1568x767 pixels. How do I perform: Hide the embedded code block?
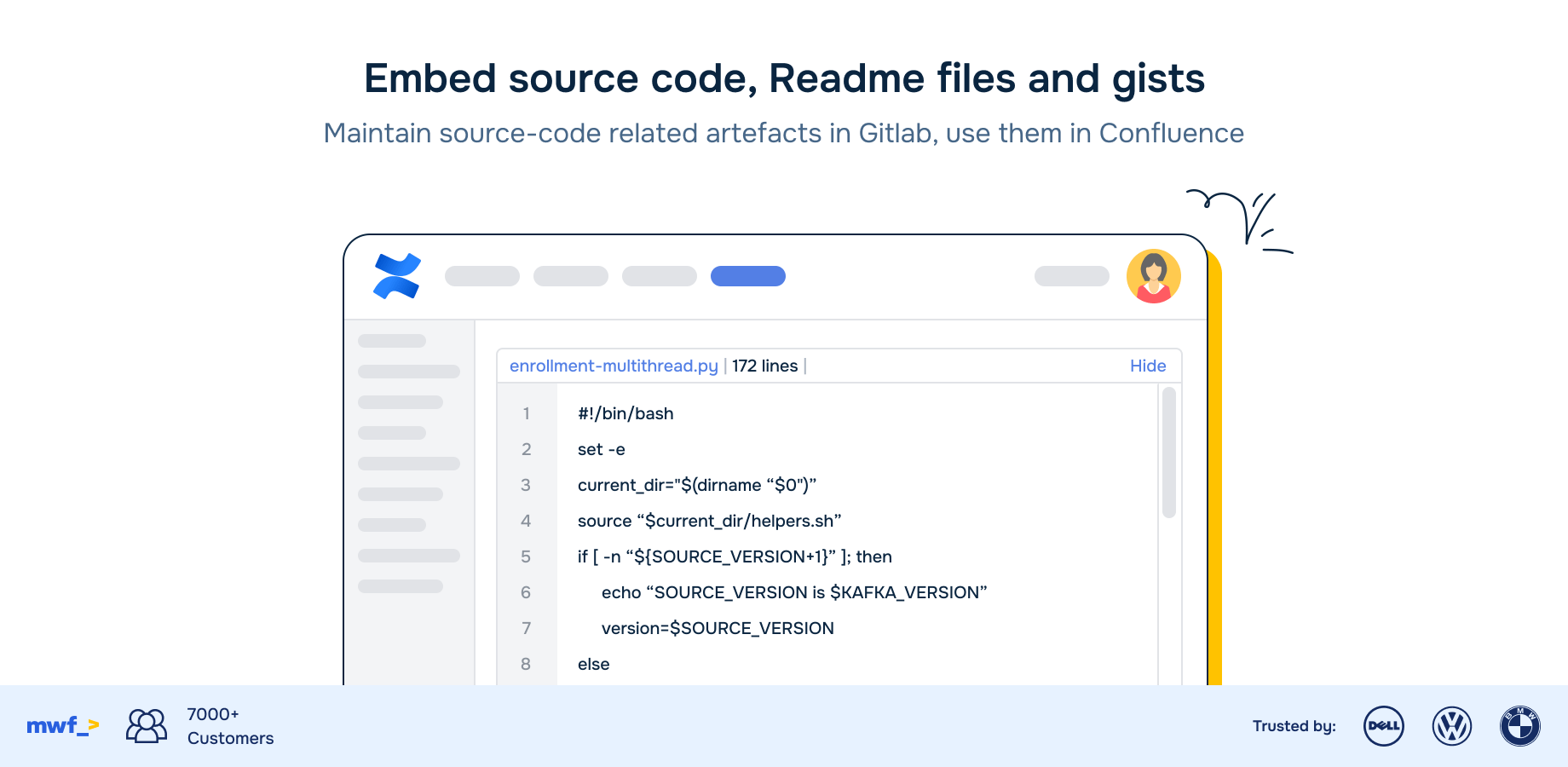pyautogui.click(x=1148, y=366)
